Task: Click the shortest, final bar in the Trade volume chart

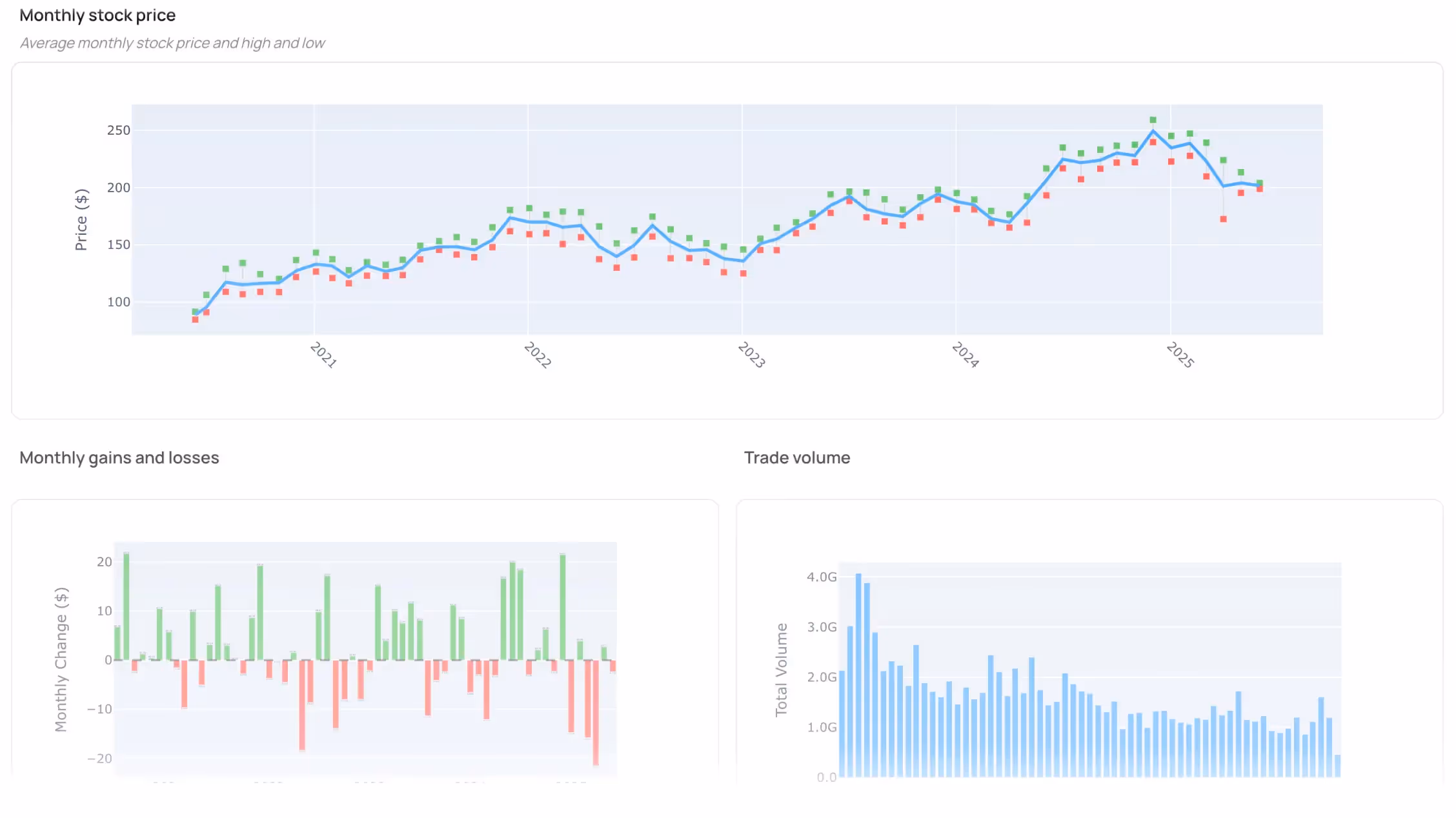Action: 1337,766
